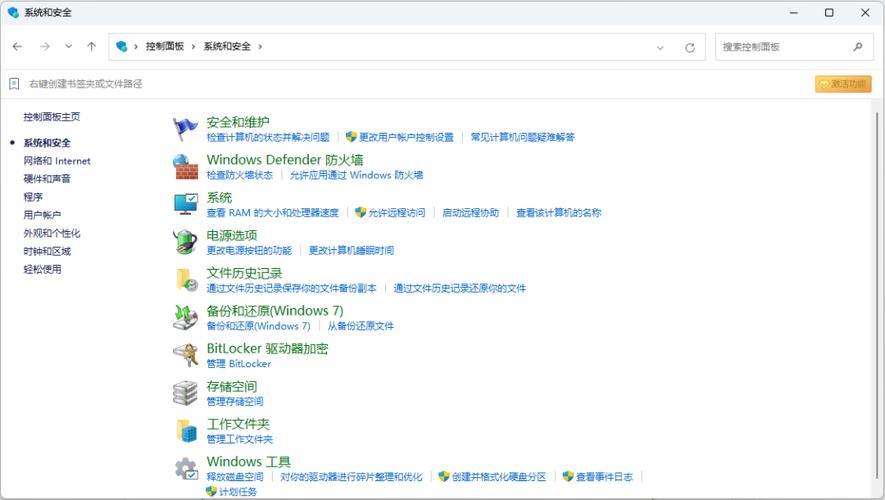Click the 文件历史记录 folder icon
Viewport: 885px width, 500px height.
pyautogui.click(x=186, y=280)
